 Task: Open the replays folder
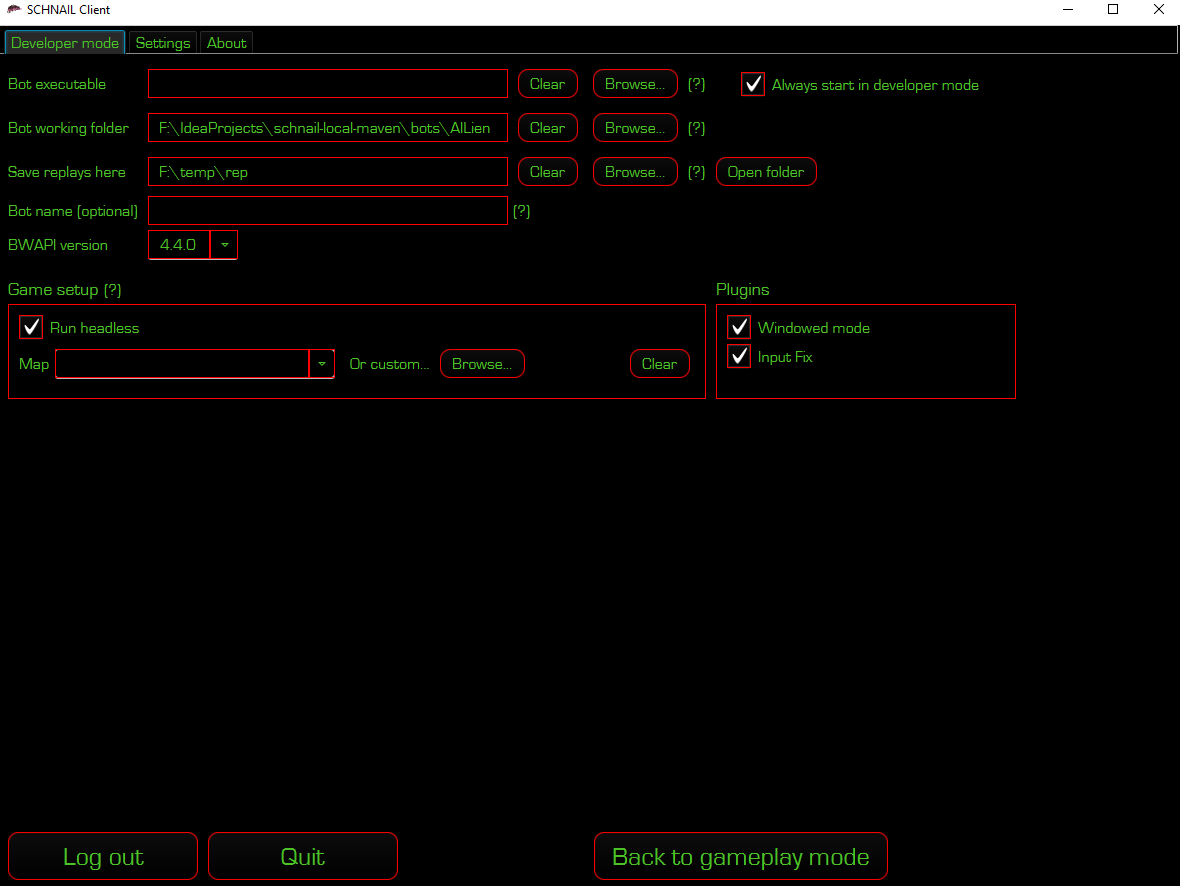(766, 172)
